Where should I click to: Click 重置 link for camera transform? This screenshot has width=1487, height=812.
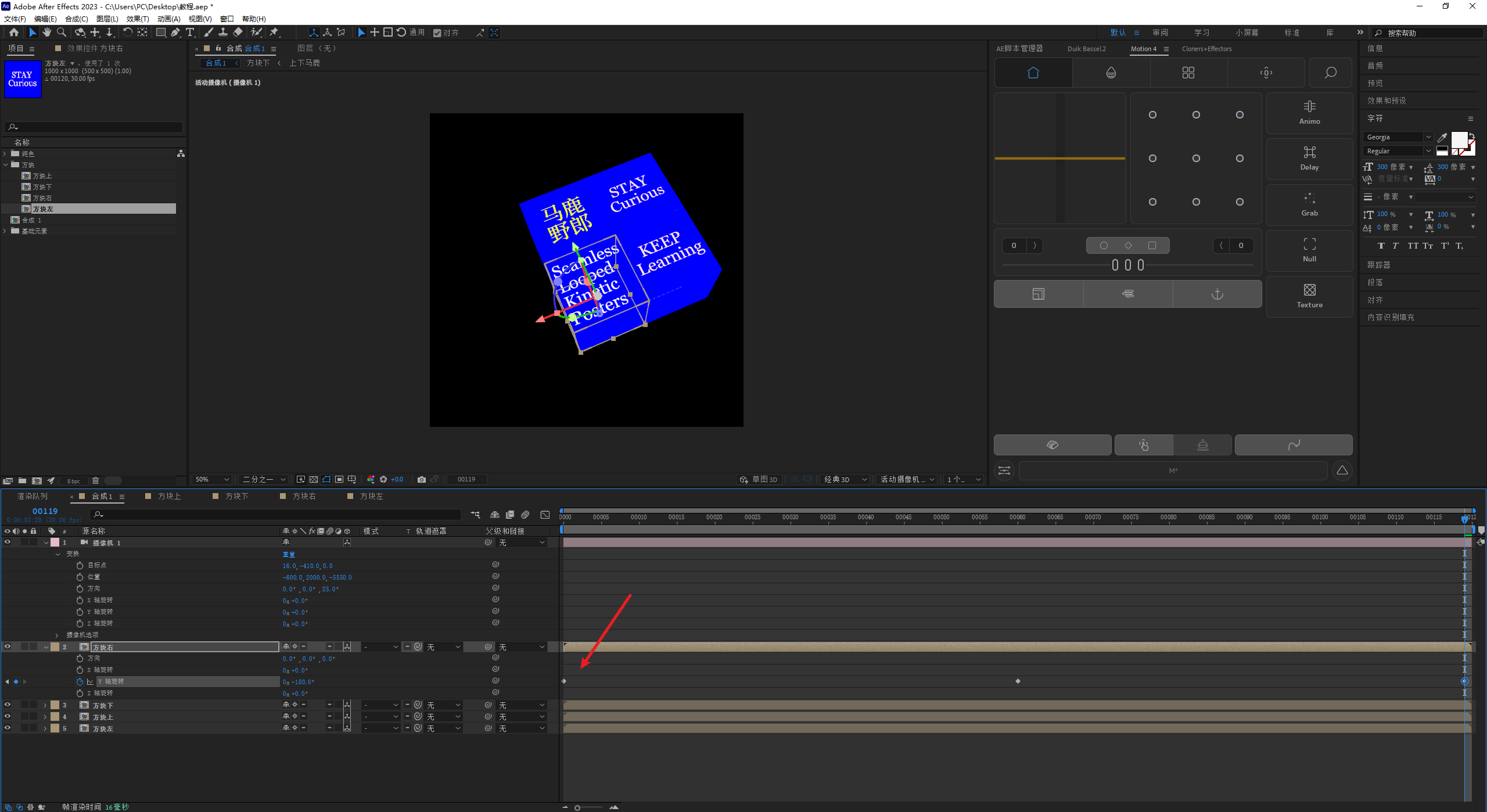tap(289, 554)
